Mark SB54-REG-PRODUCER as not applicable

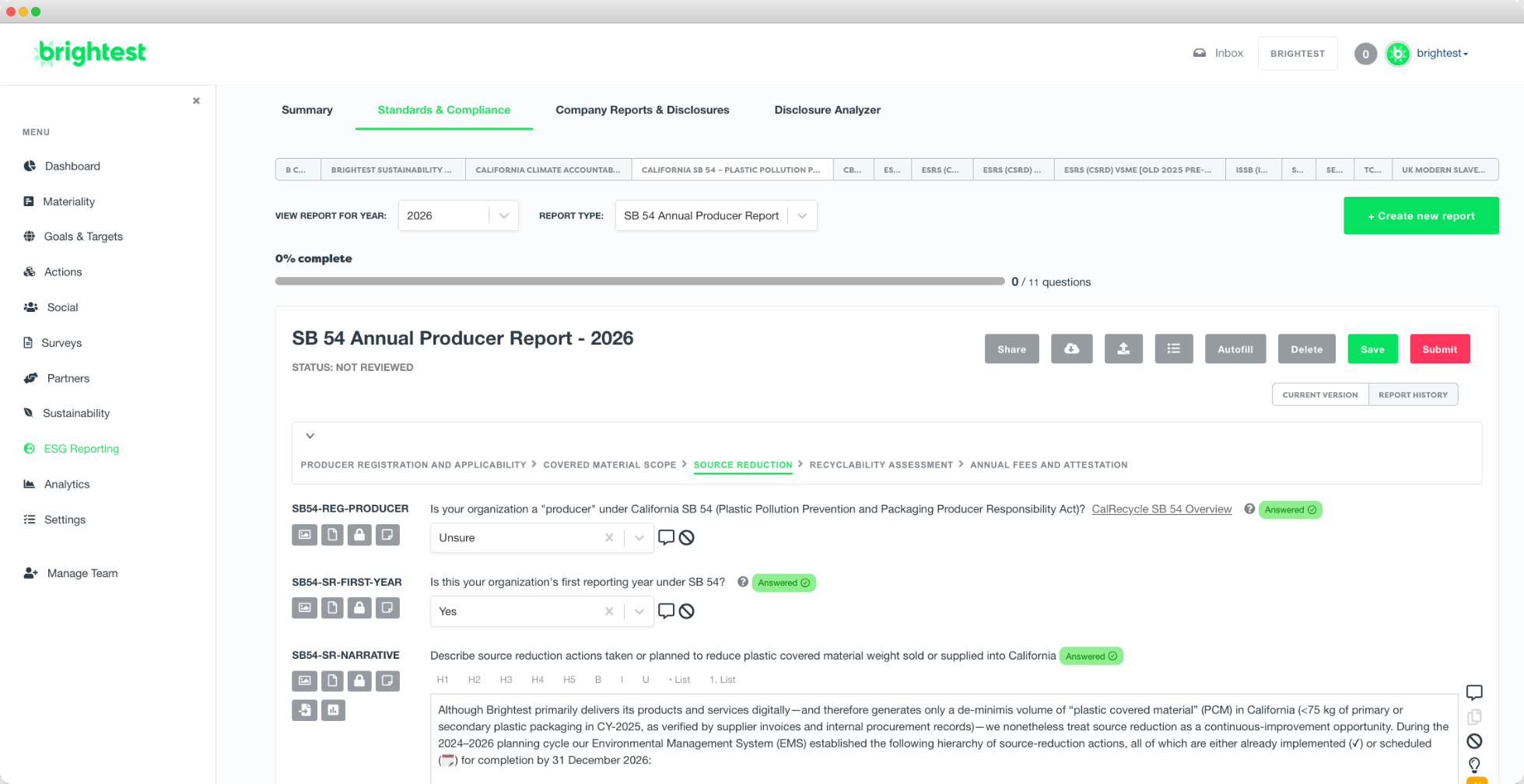click(686, 537)
